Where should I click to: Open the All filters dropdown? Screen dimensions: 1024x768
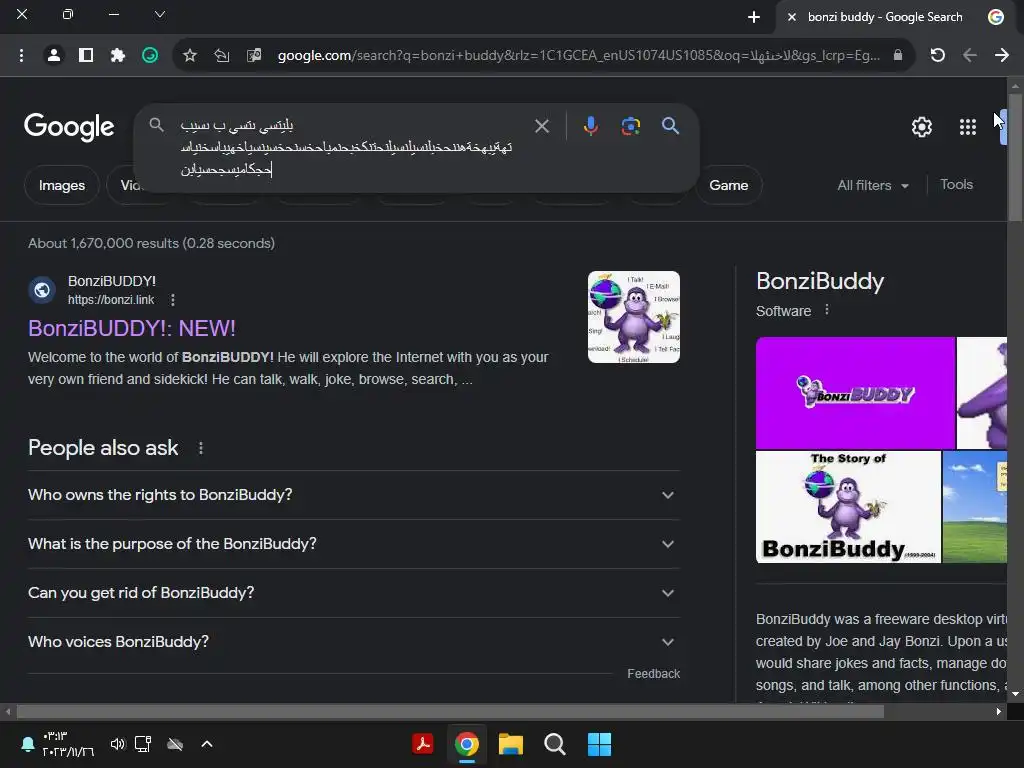pyautogui.click(x=873, y=185)
